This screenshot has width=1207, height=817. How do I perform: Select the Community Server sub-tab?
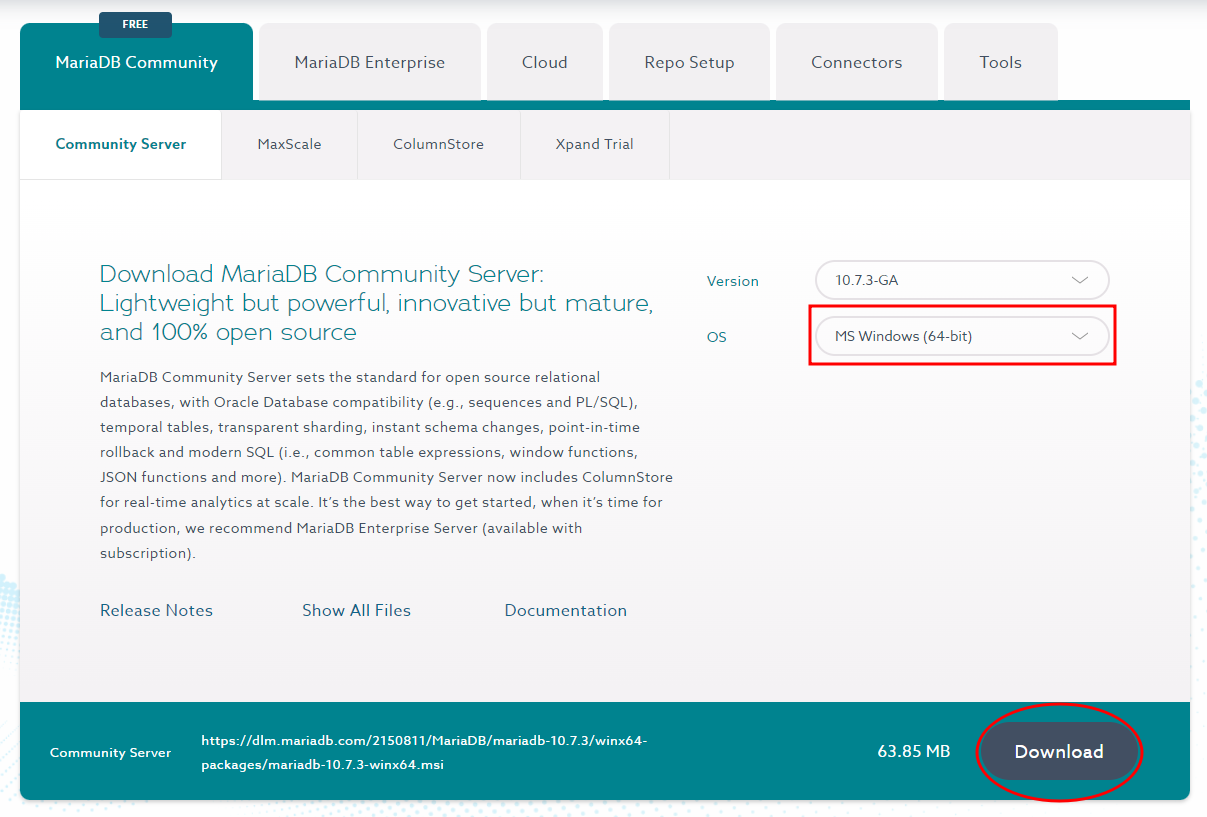(121, 144)
